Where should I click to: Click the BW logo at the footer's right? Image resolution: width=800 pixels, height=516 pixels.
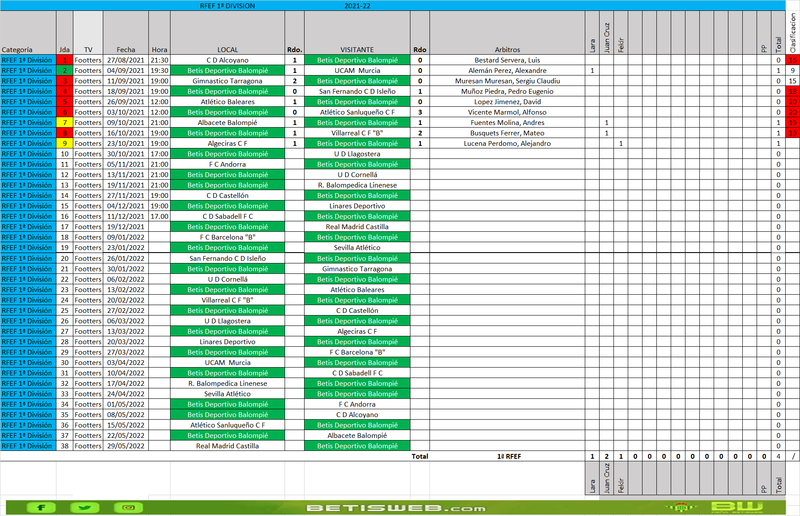[x=737, y=507]
